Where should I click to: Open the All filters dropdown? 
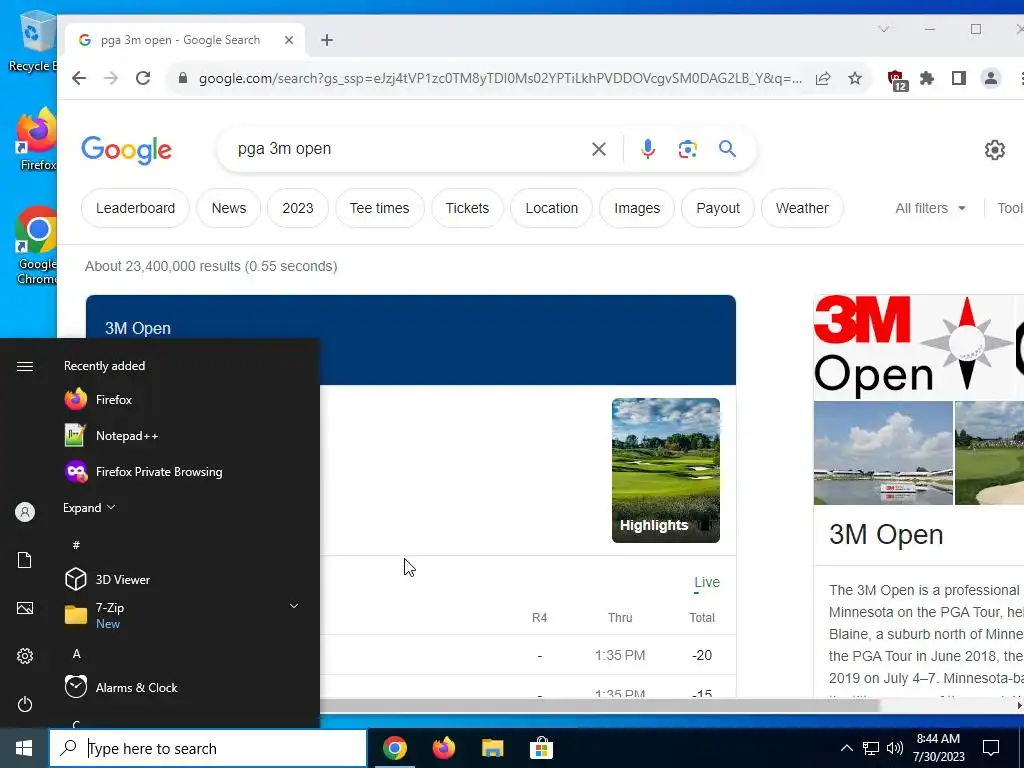click(x=930, y=208)
